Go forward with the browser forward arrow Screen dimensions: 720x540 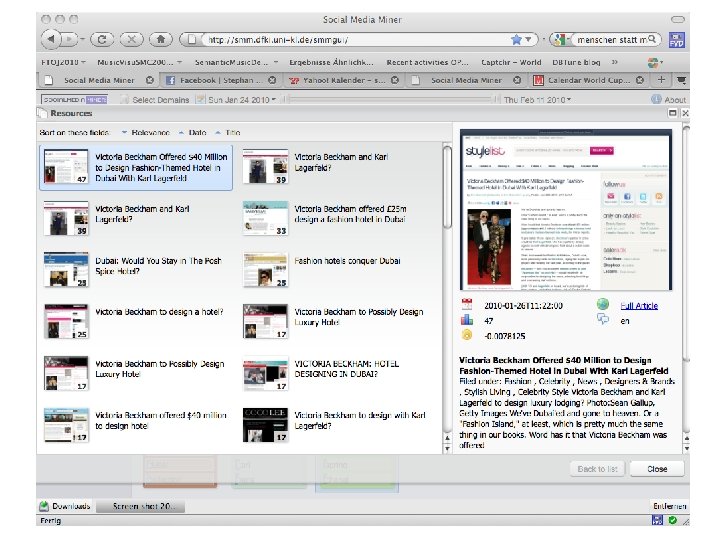click(x=69, y=39)
